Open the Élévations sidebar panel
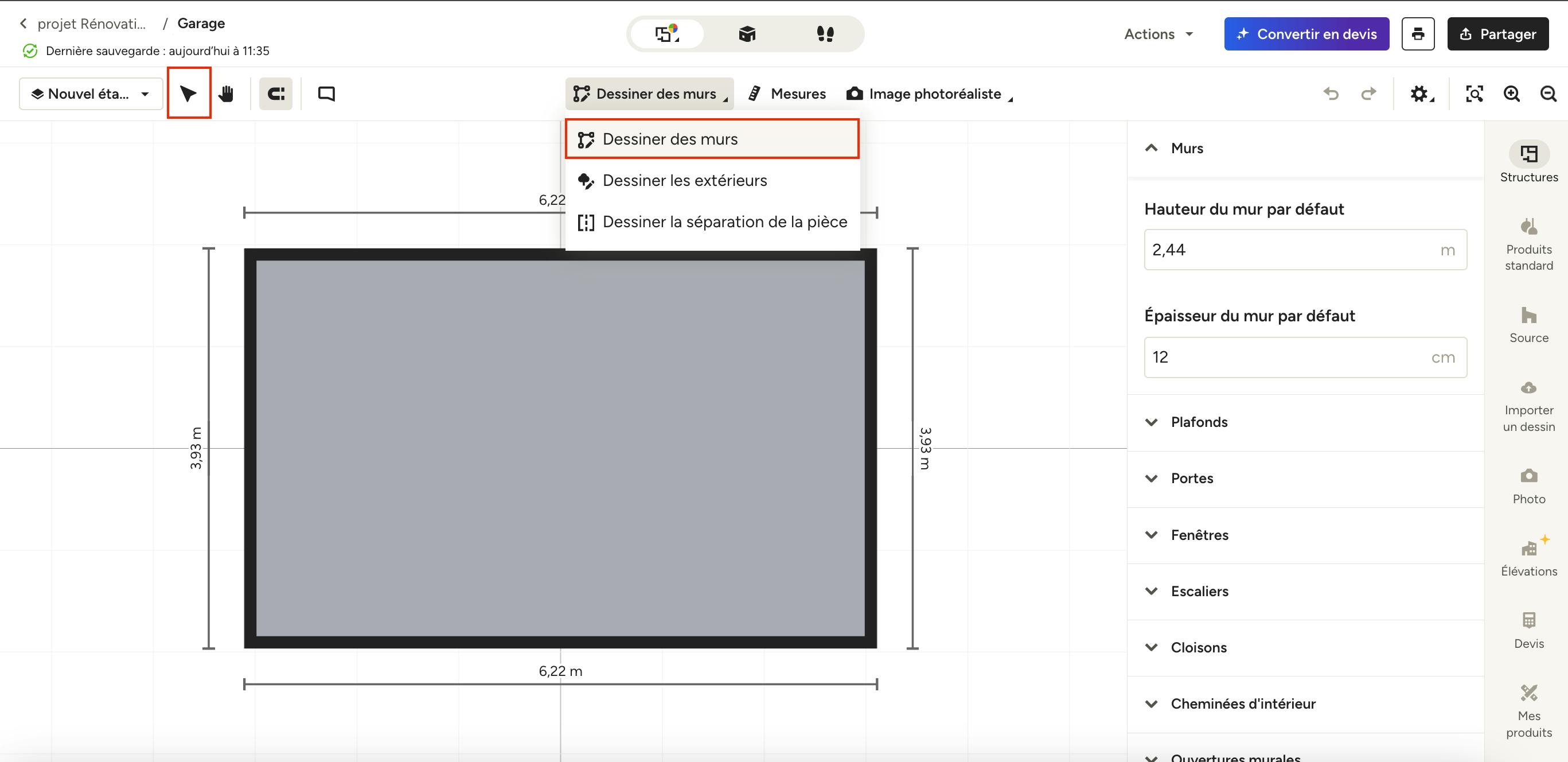Viewport: 1568px width, 762px height. pos(1528,556)
